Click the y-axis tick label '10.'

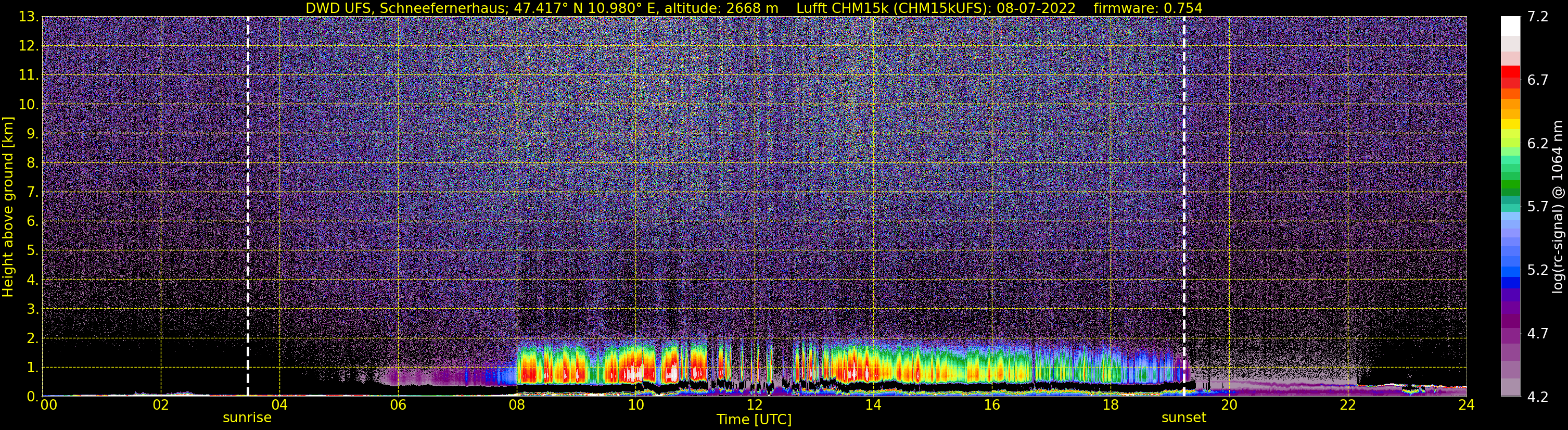[29, 105]
